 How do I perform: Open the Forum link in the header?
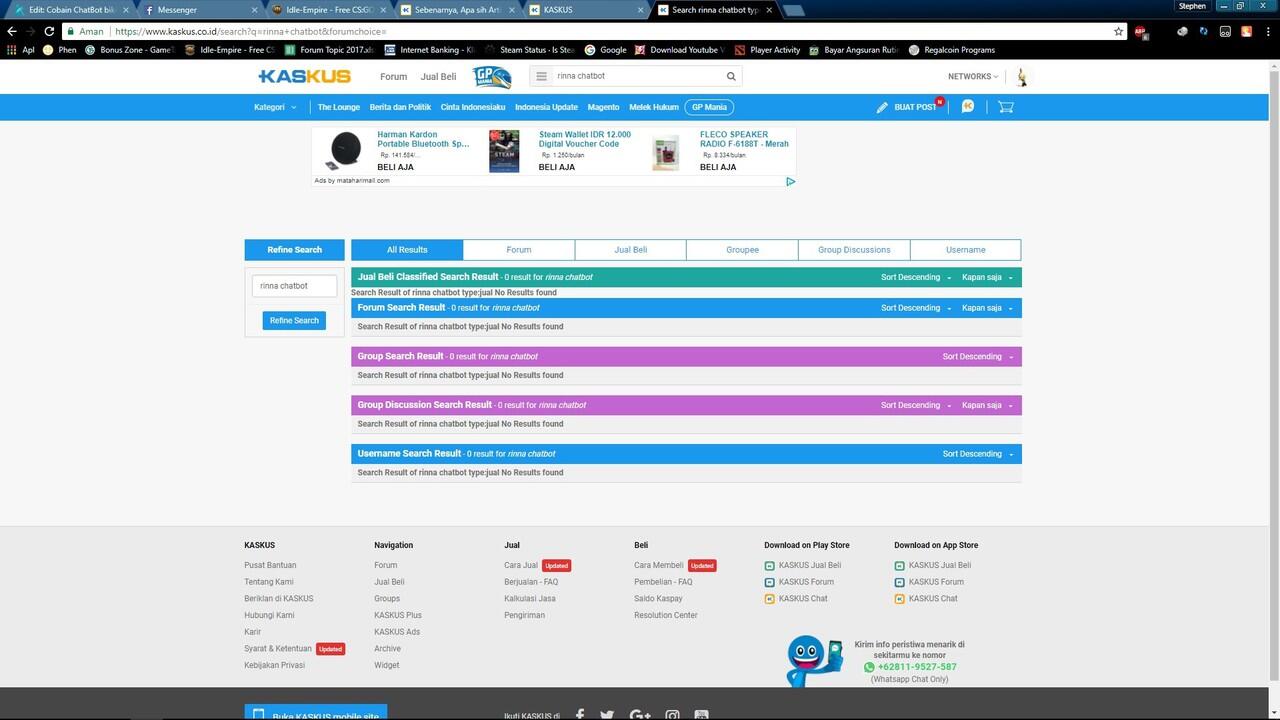tap(394, 77)
